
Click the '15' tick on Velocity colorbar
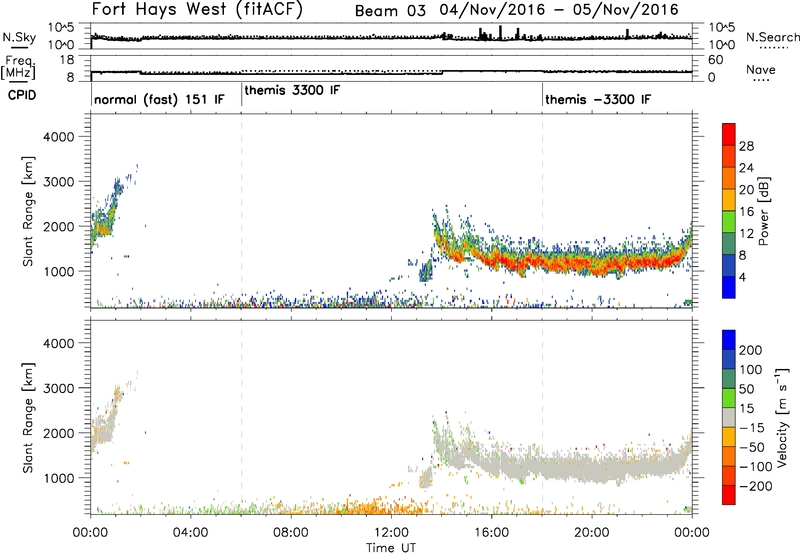coord(746,409)
